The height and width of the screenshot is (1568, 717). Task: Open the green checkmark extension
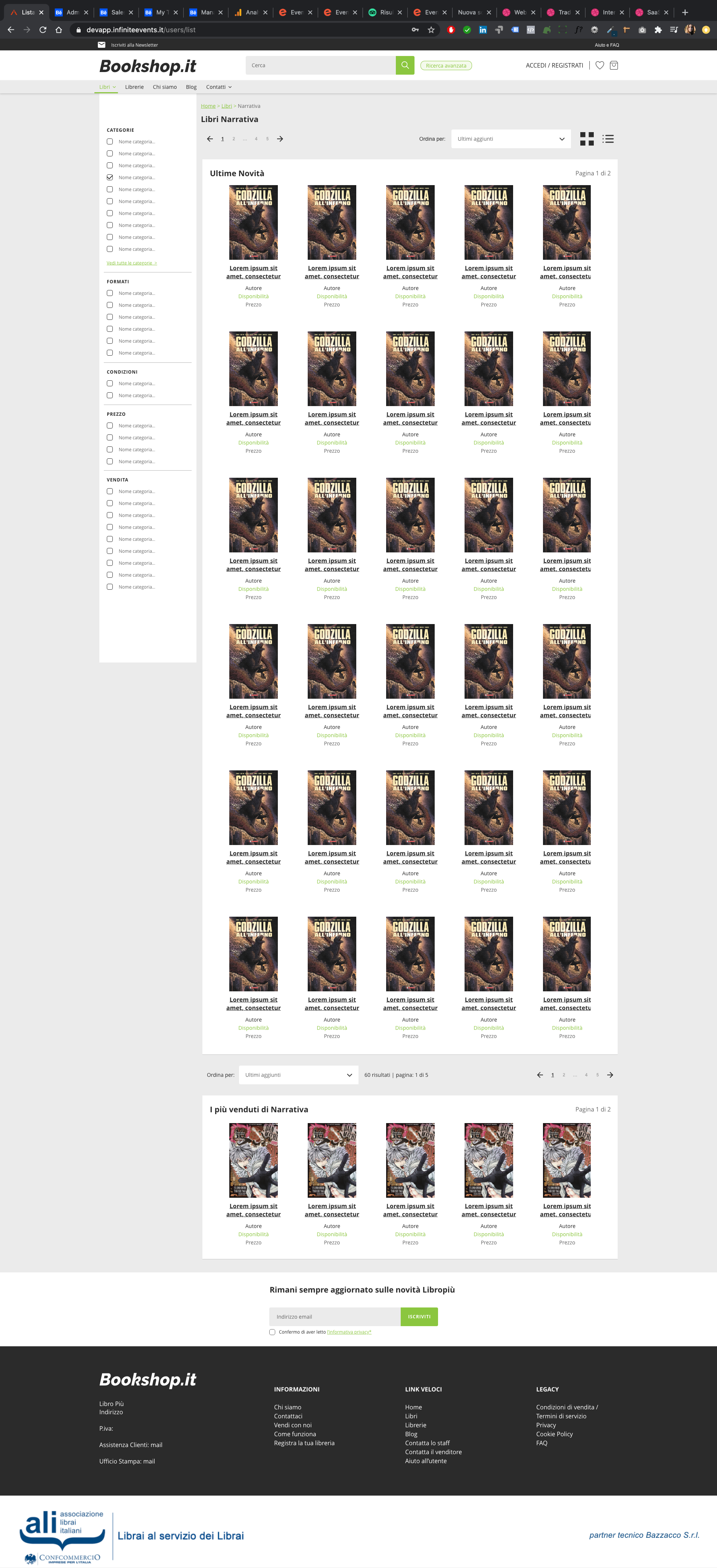click(x=467, y=30)
